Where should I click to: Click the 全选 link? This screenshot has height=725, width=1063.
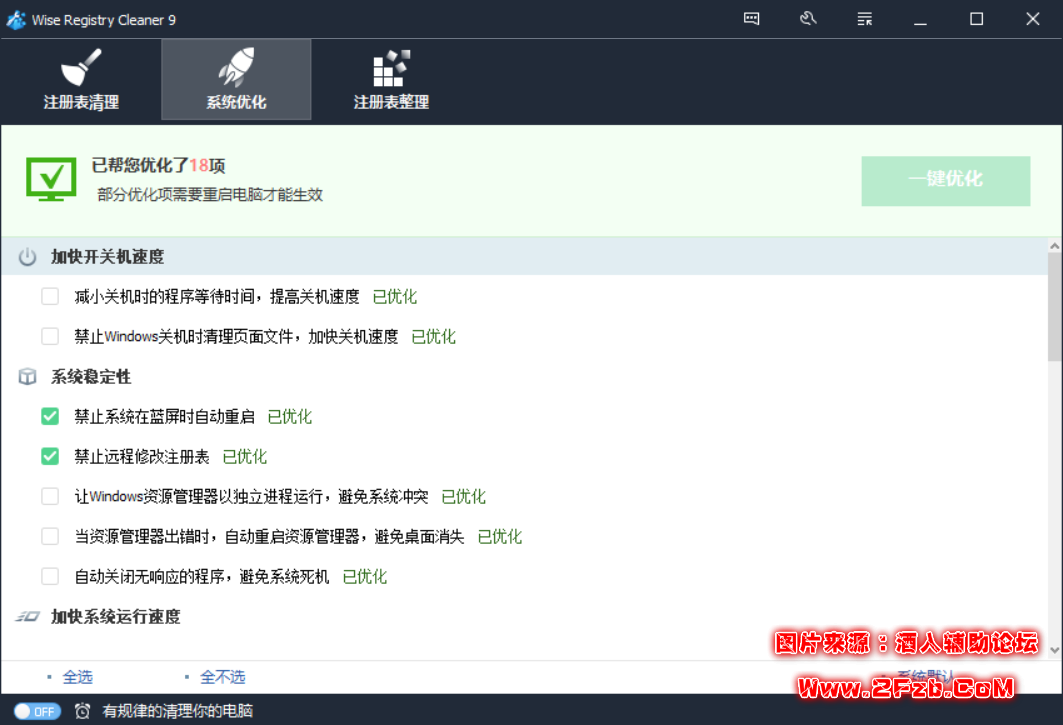click(77, 677)
